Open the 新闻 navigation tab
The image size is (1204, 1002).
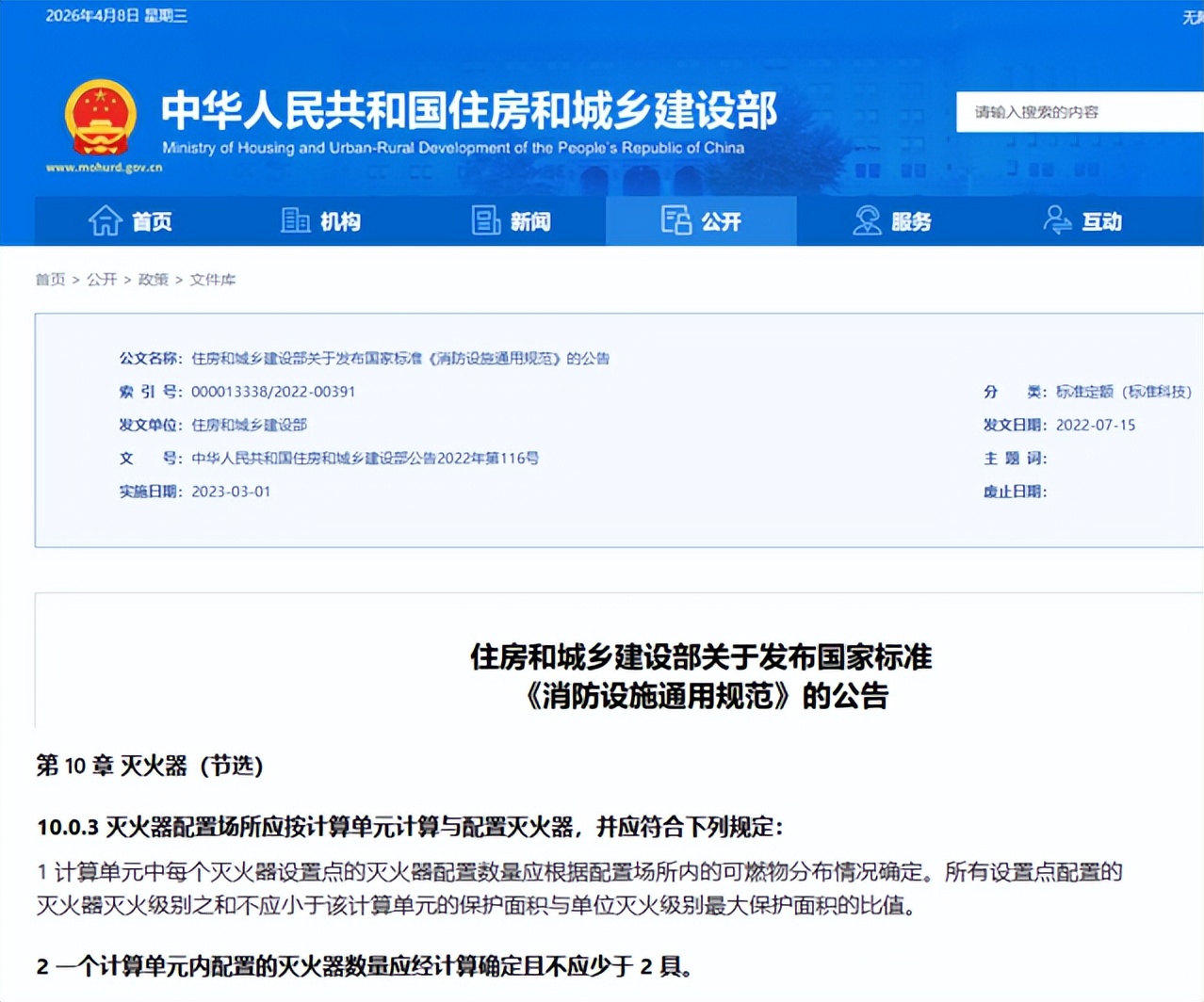pos(511,221)
